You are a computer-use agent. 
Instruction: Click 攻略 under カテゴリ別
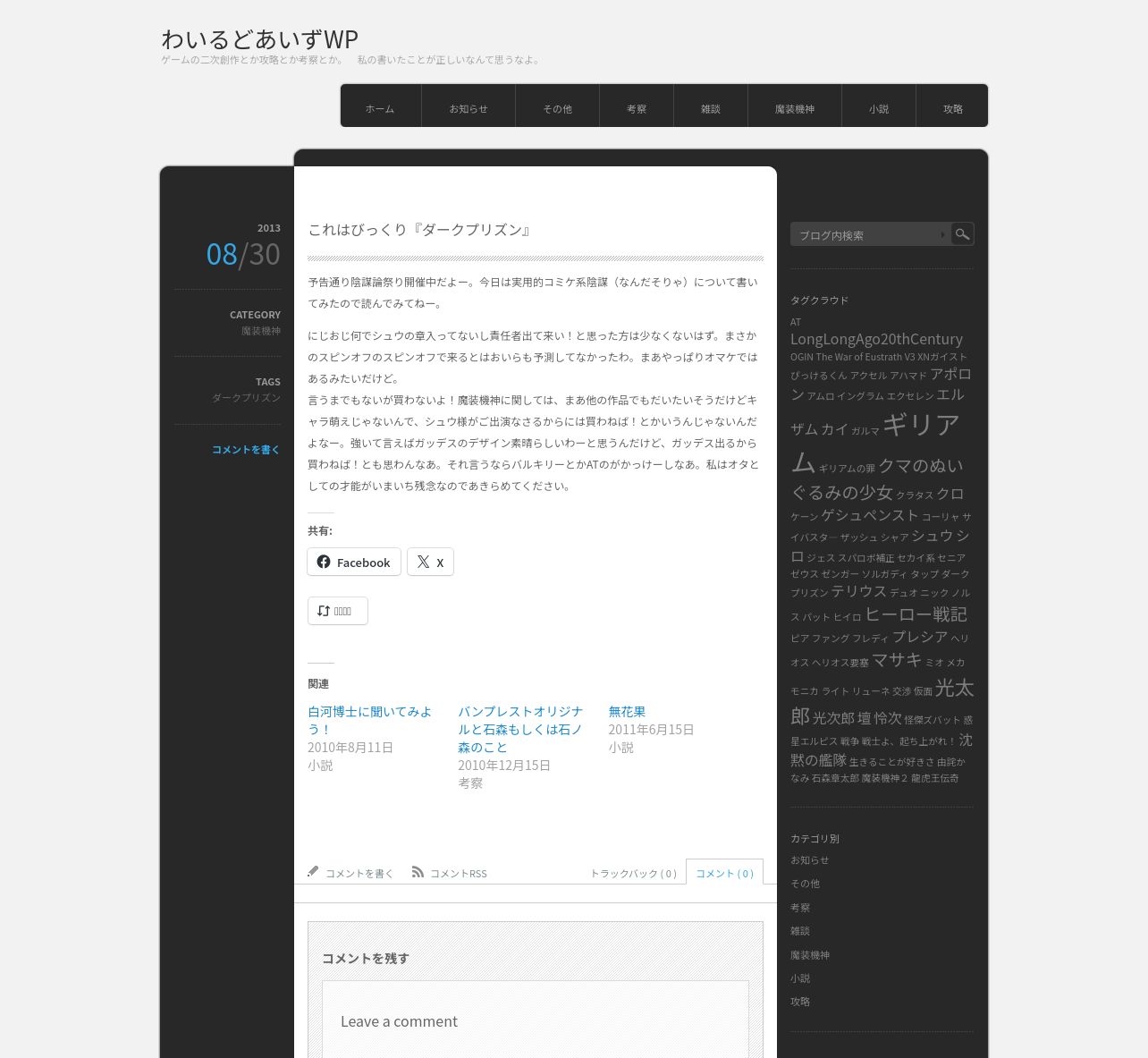tap(800, 1002)
